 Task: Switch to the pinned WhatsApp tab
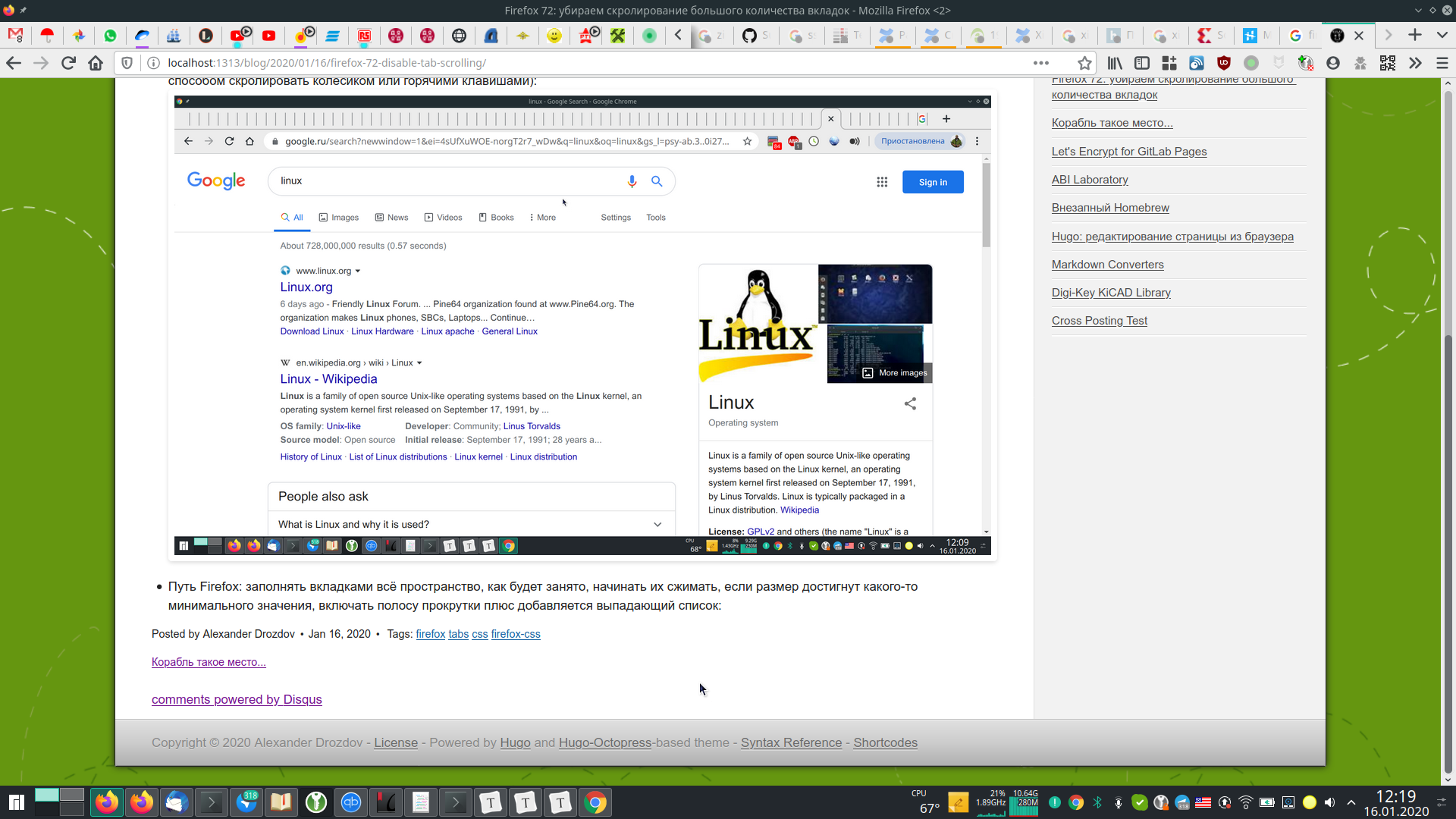[111, 35]
